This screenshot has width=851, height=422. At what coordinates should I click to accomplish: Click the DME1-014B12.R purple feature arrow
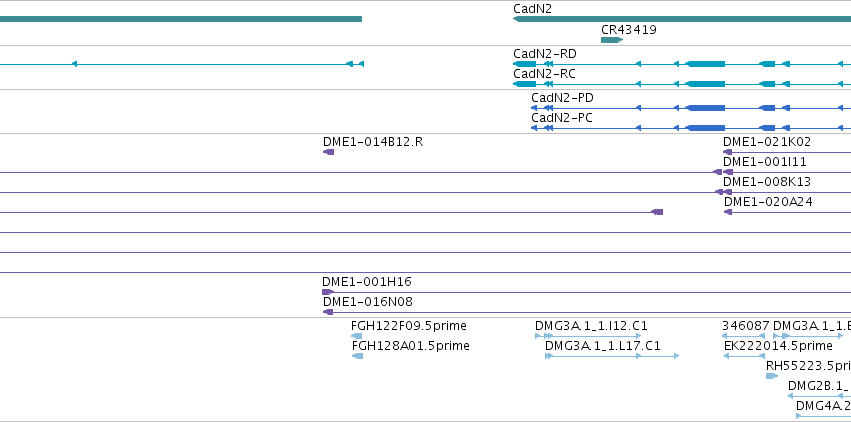(x=328, y=152)
